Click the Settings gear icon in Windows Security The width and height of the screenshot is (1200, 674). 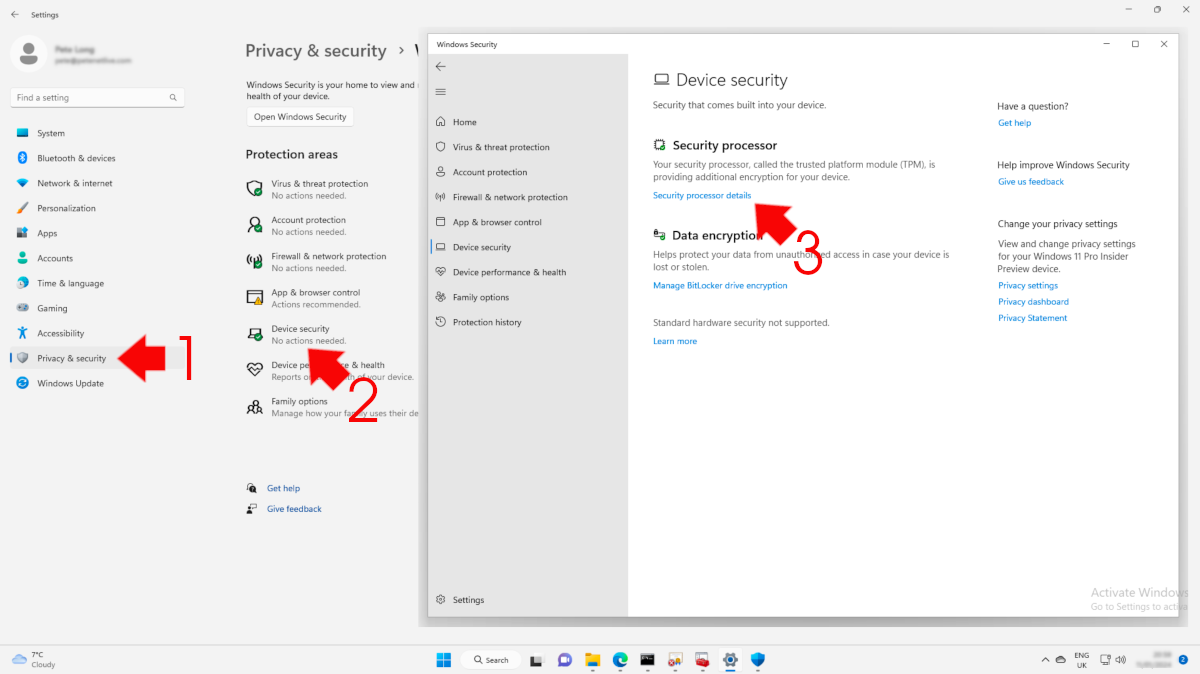click(x=440, y=600)
